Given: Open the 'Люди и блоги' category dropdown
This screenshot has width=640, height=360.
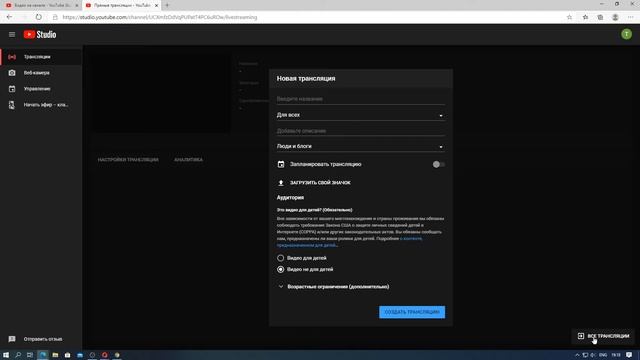Looking at the screenshot, I should 361,146.
